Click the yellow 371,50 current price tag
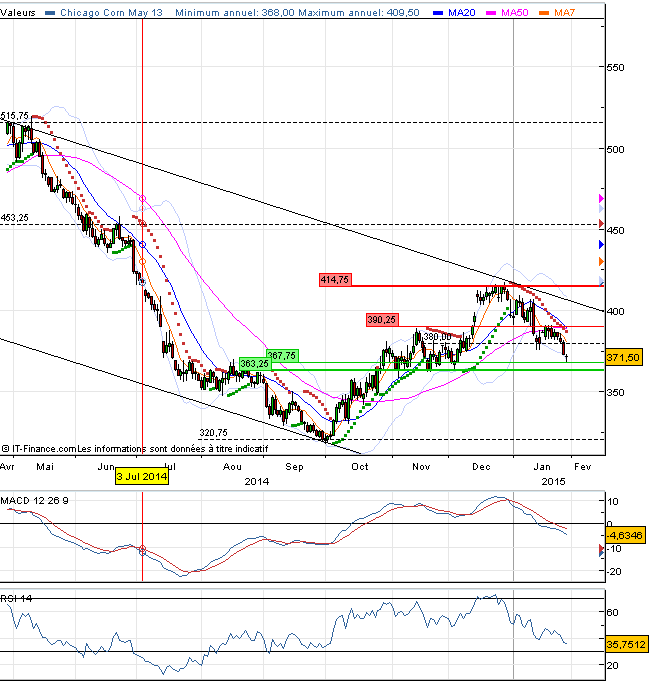 [x=623, y=358]
